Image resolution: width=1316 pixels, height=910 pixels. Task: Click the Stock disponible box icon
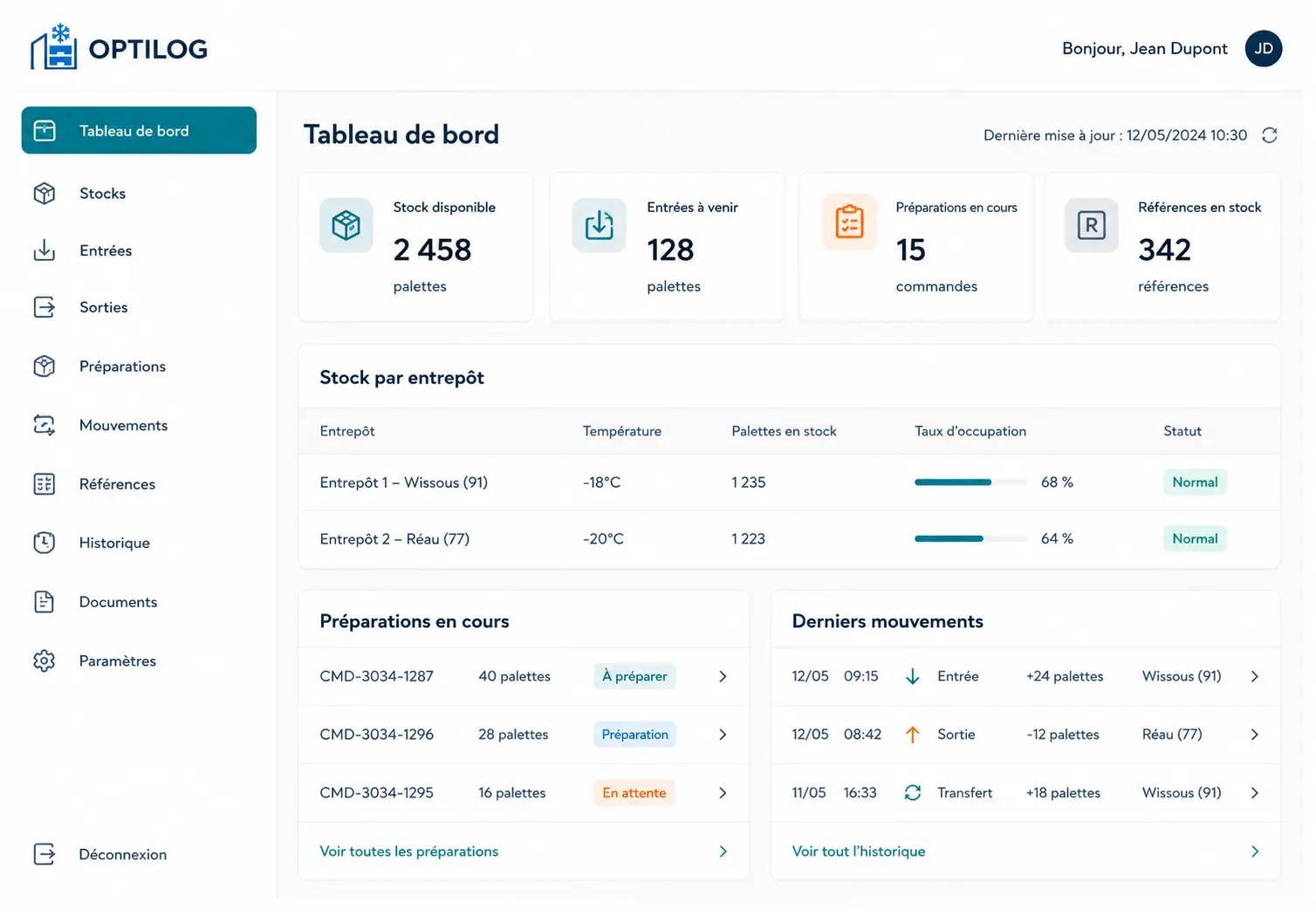346,225
